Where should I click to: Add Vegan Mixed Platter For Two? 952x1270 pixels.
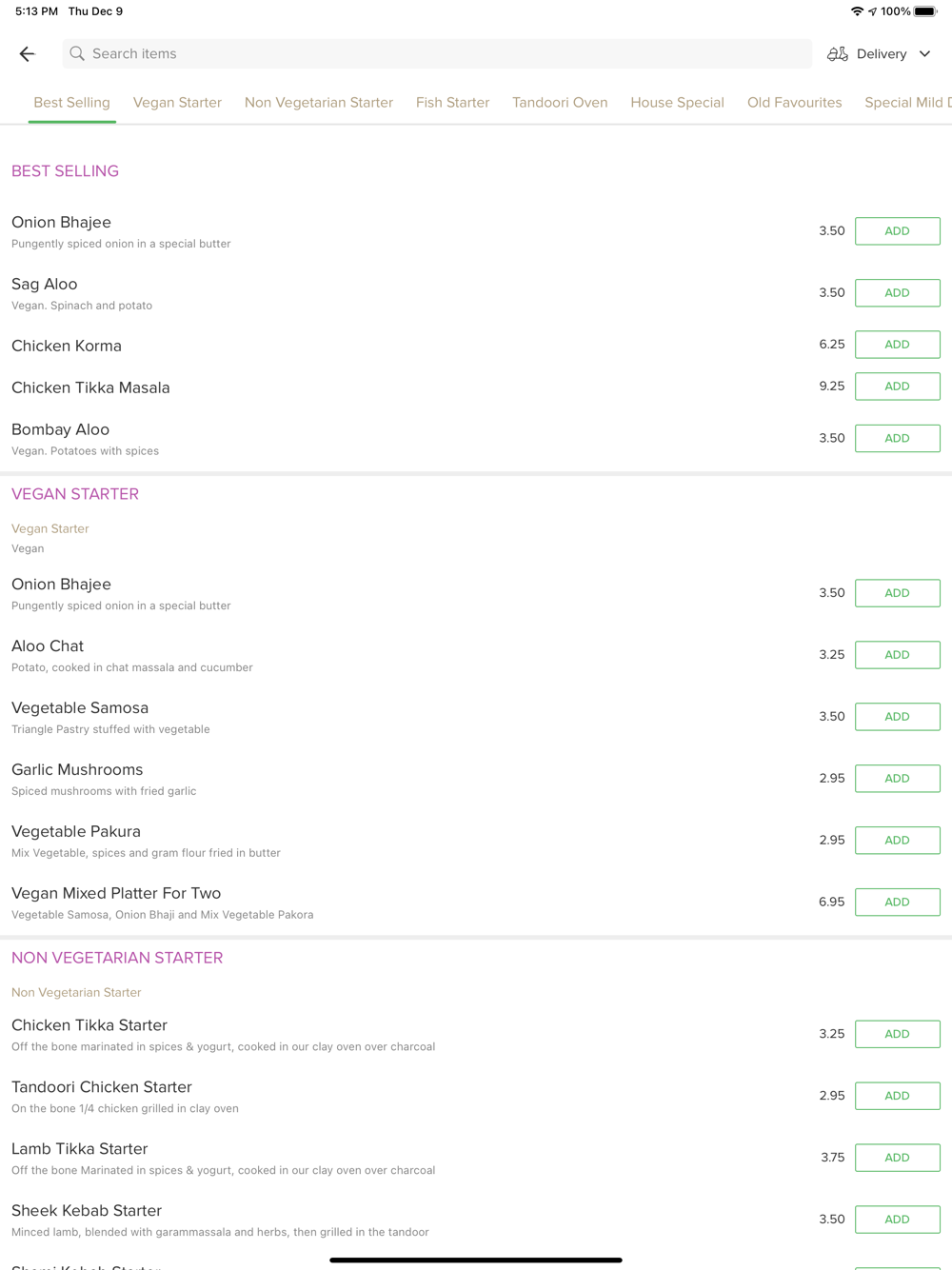pyautogui.click(x=897, y=903)
